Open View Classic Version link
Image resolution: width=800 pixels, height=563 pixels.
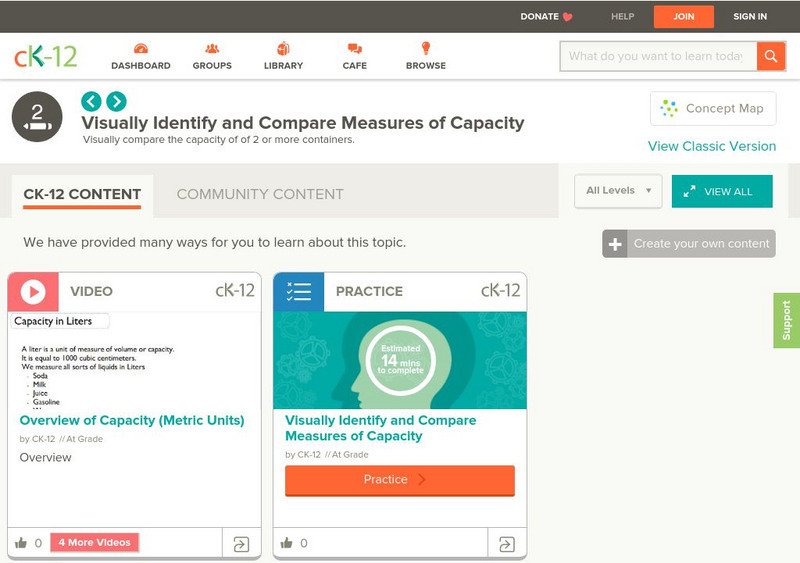711,146
